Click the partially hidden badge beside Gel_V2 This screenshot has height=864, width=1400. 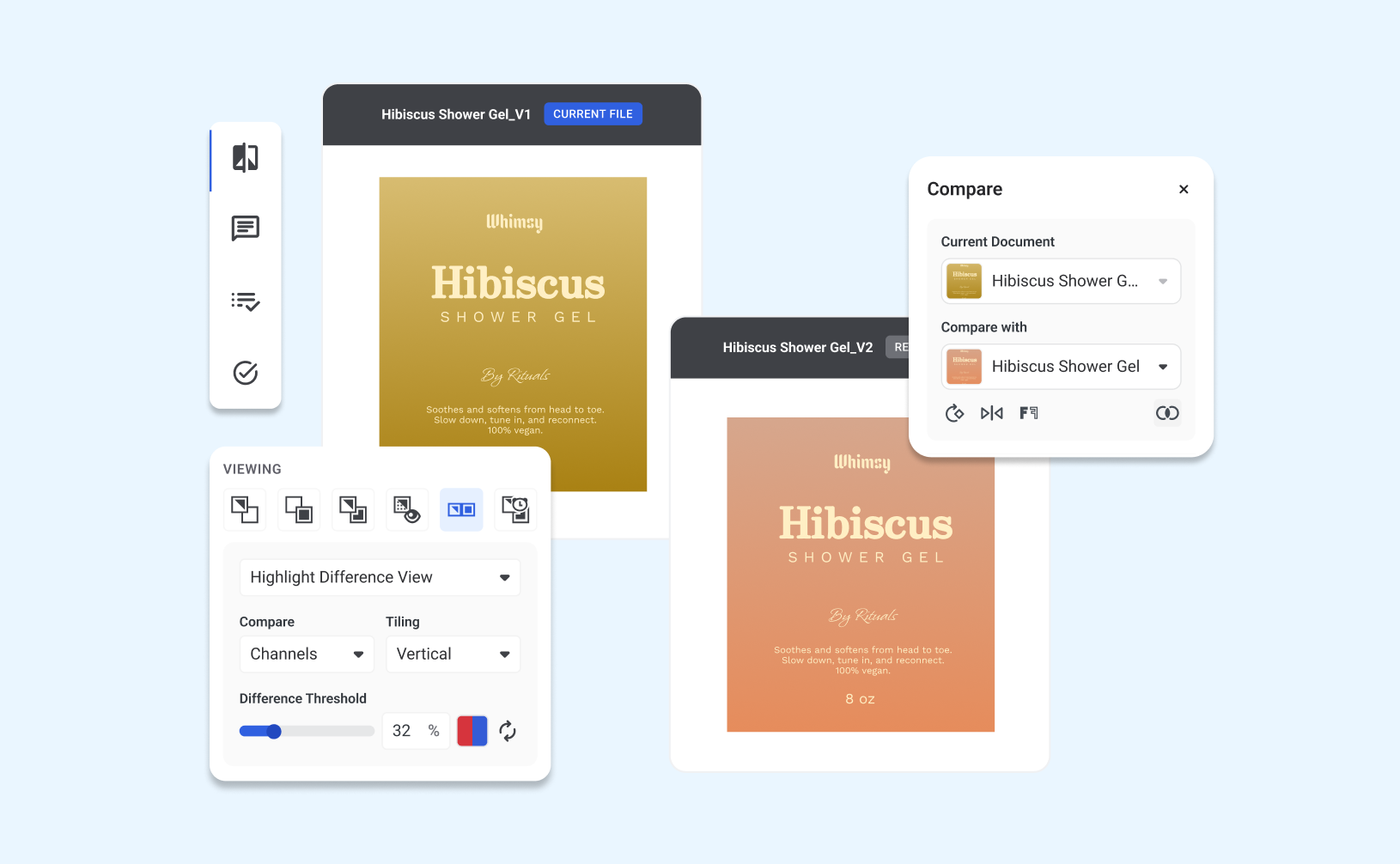point(898,348)
